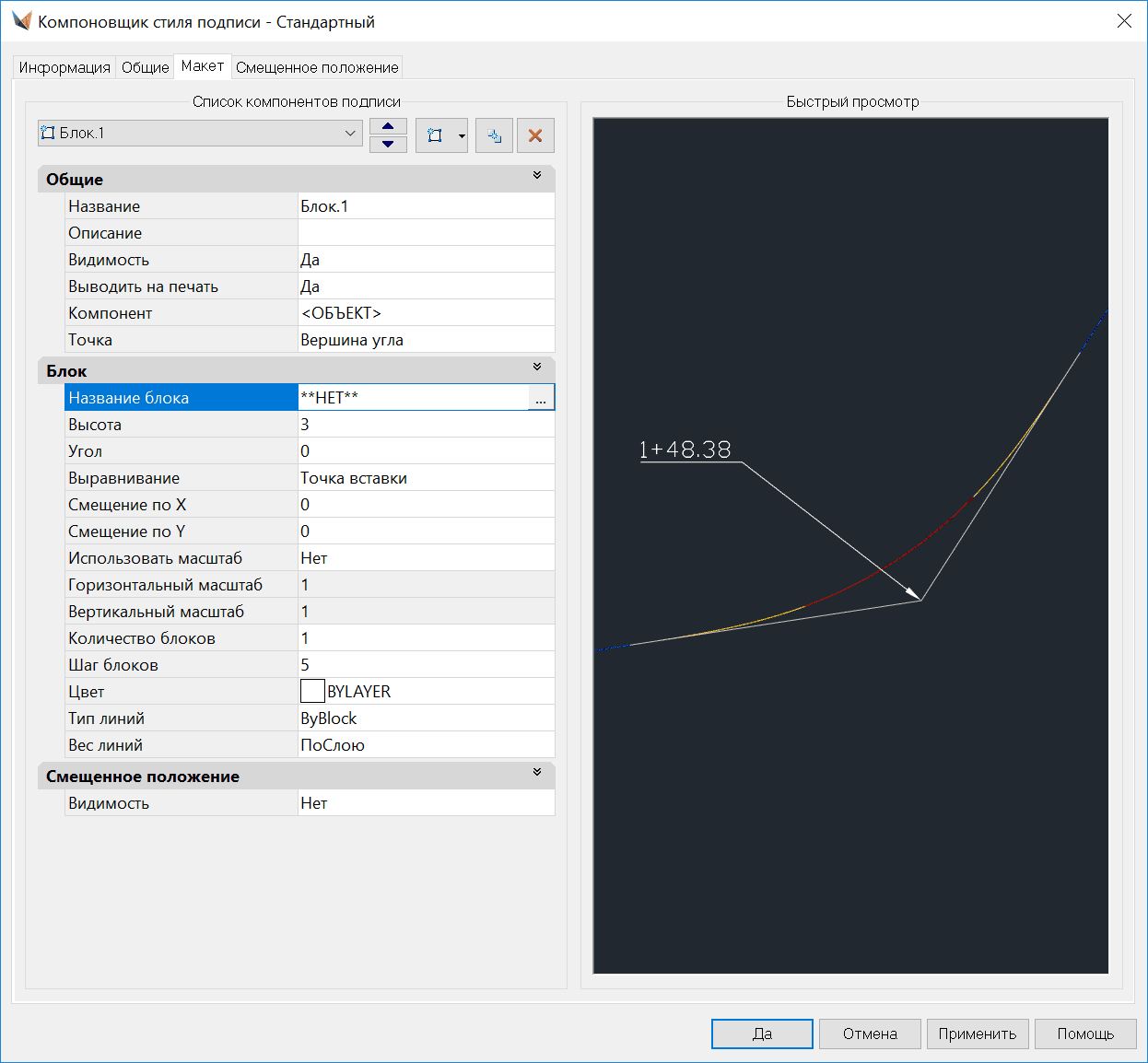Toggle the Использовать масштаб value Нет

(426, 558)
